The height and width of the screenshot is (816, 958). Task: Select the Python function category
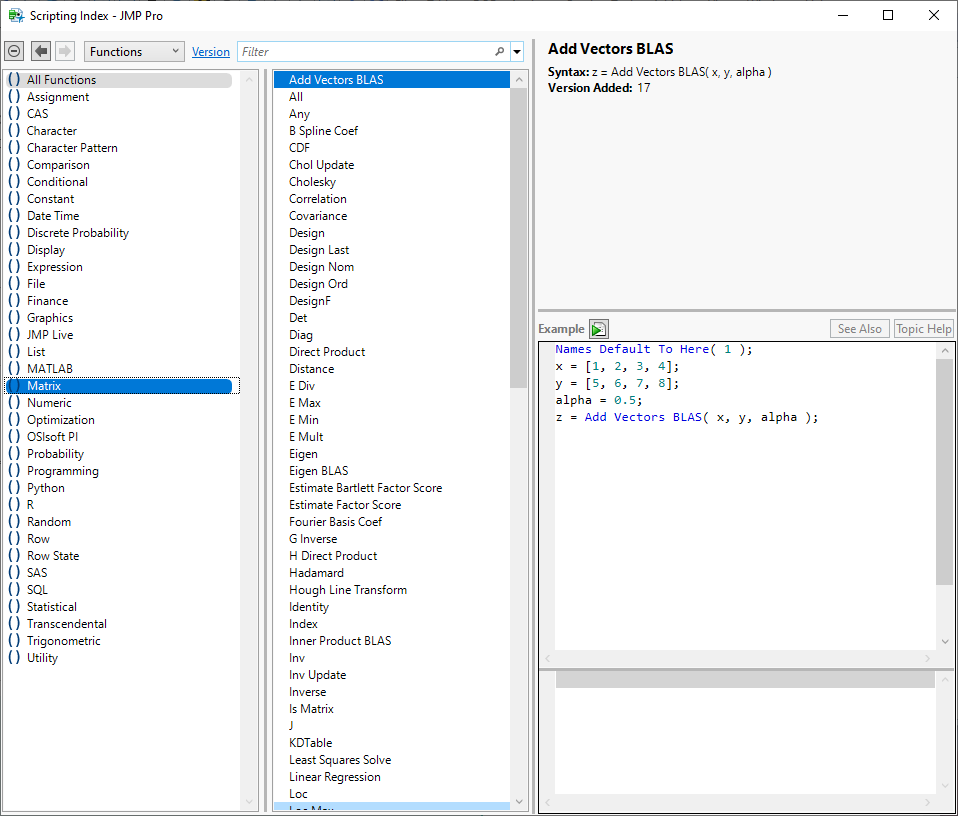(45, 488)
